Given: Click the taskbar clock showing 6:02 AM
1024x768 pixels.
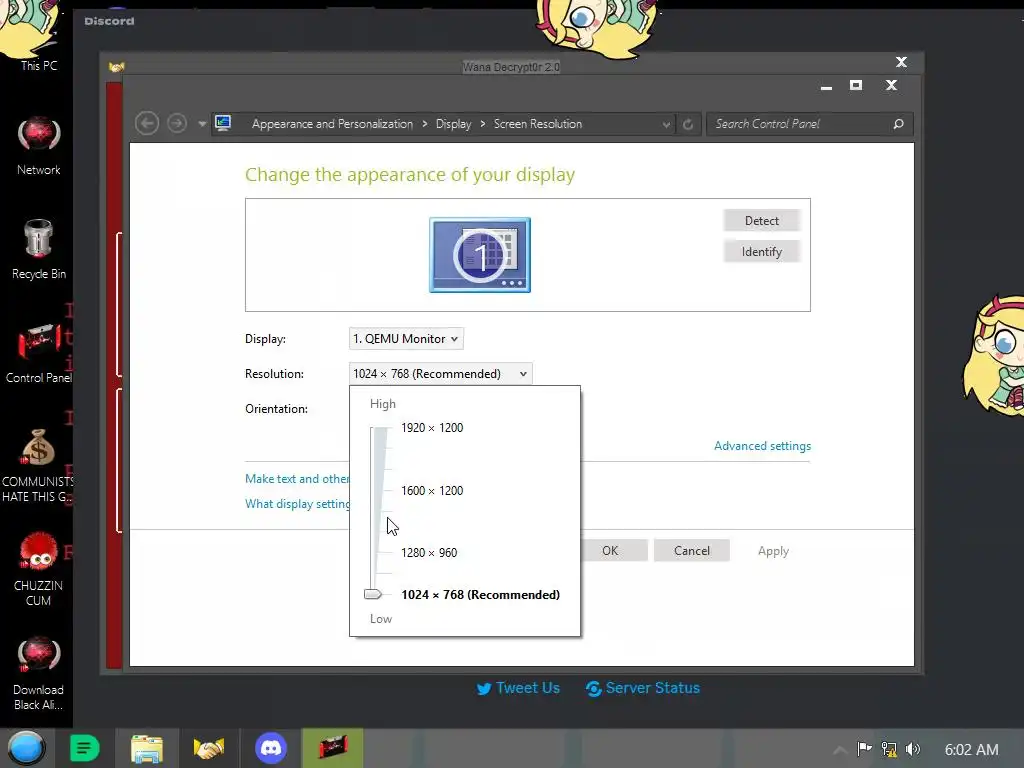Looking at the screenshot, I should pyautogui.click(x=971, y=750).
